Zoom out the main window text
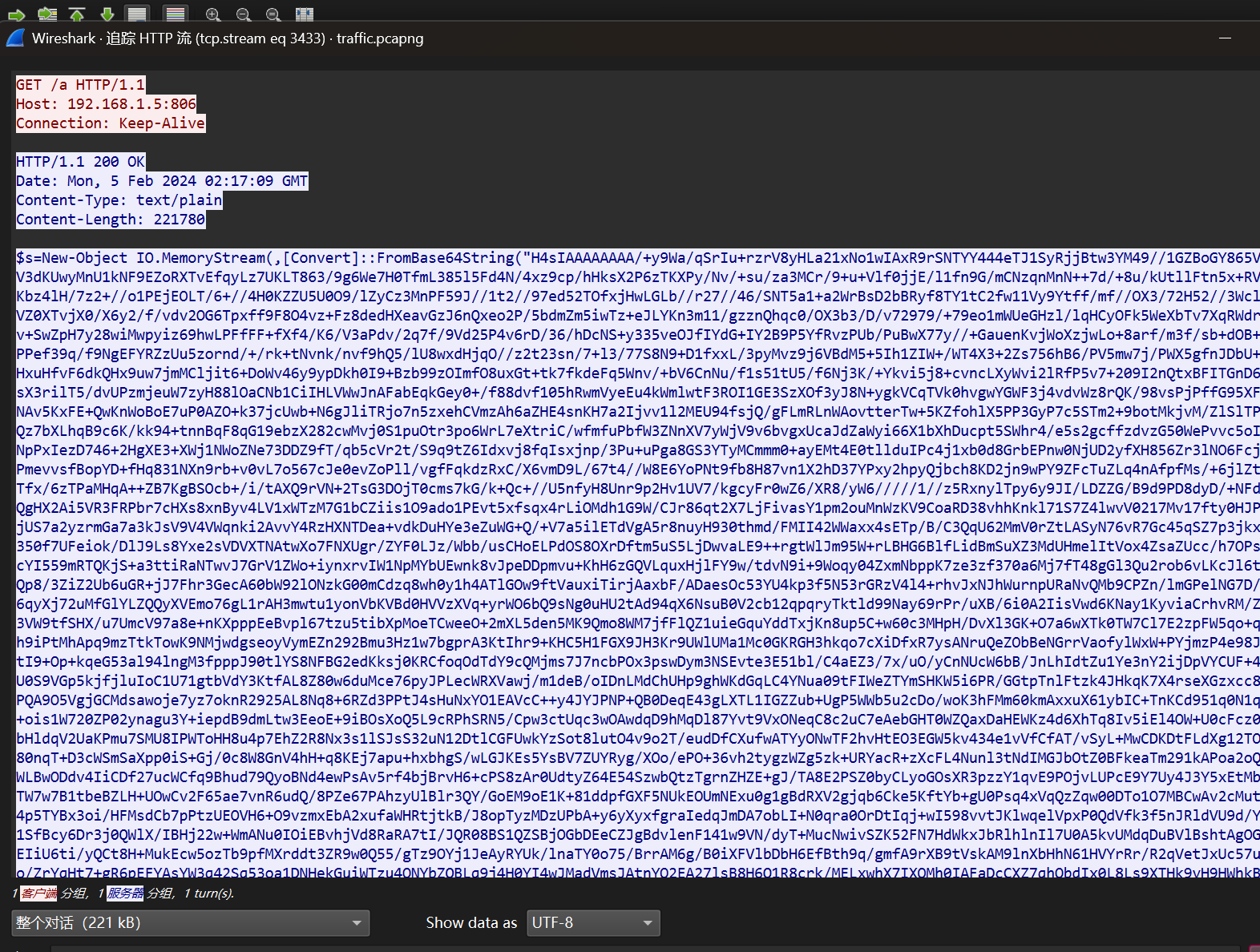 pyautogui.click(x=244, y=14)
